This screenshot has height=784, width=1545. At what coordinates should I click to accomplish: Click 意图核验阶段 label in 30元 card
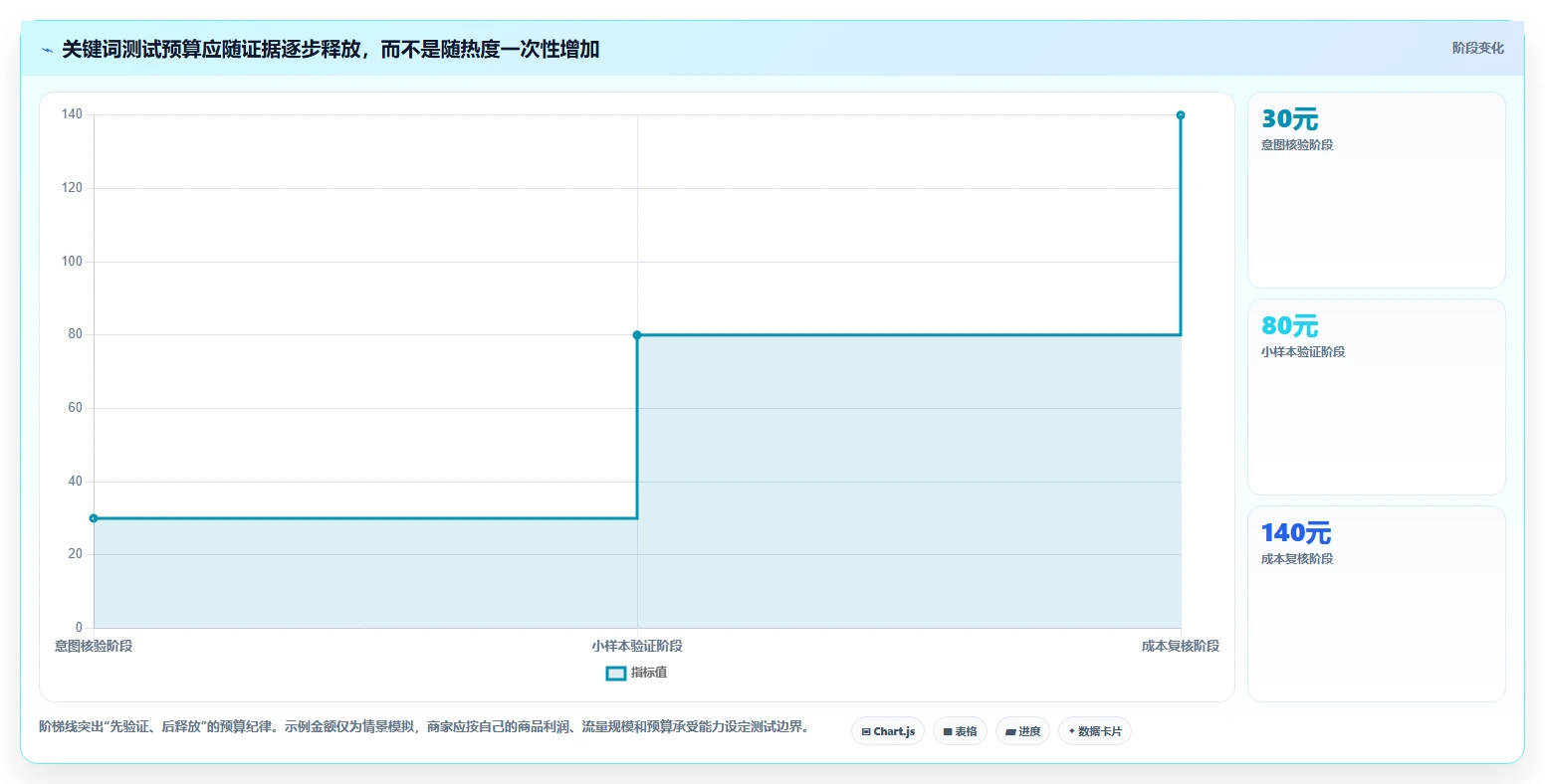(x=1297, y=145)
